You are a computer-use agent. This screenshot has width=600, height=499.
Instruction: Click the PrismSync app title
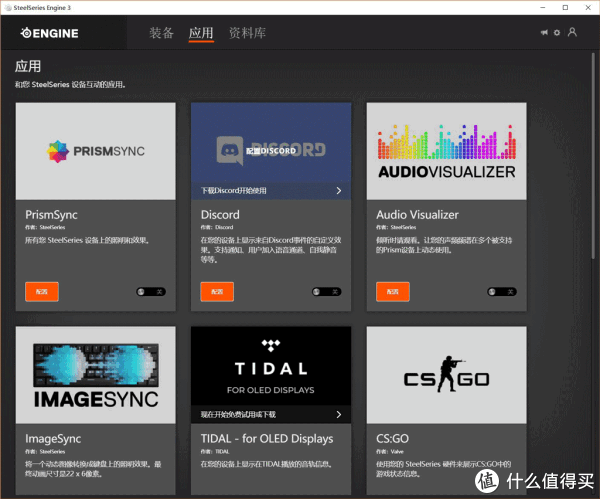point(51,215)
